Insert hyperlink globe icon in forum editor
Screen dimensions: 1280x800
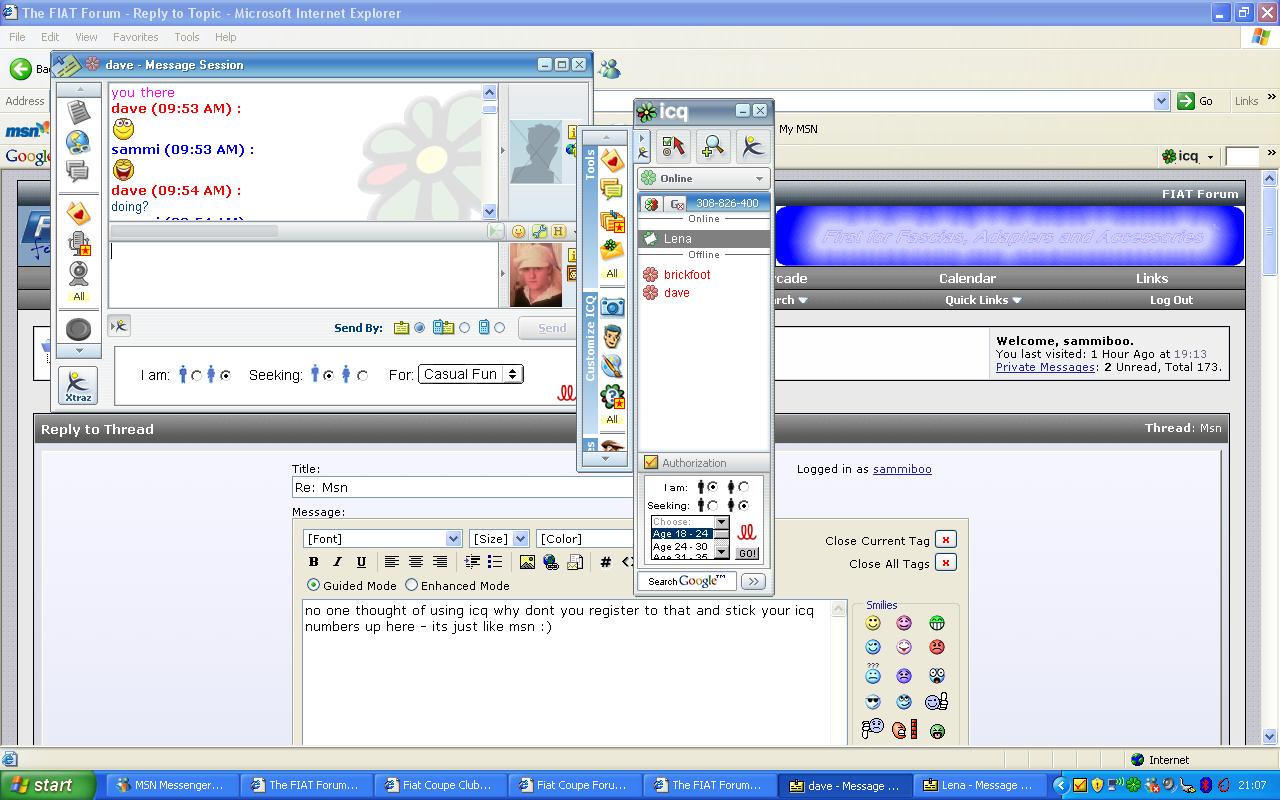(551, 562)
